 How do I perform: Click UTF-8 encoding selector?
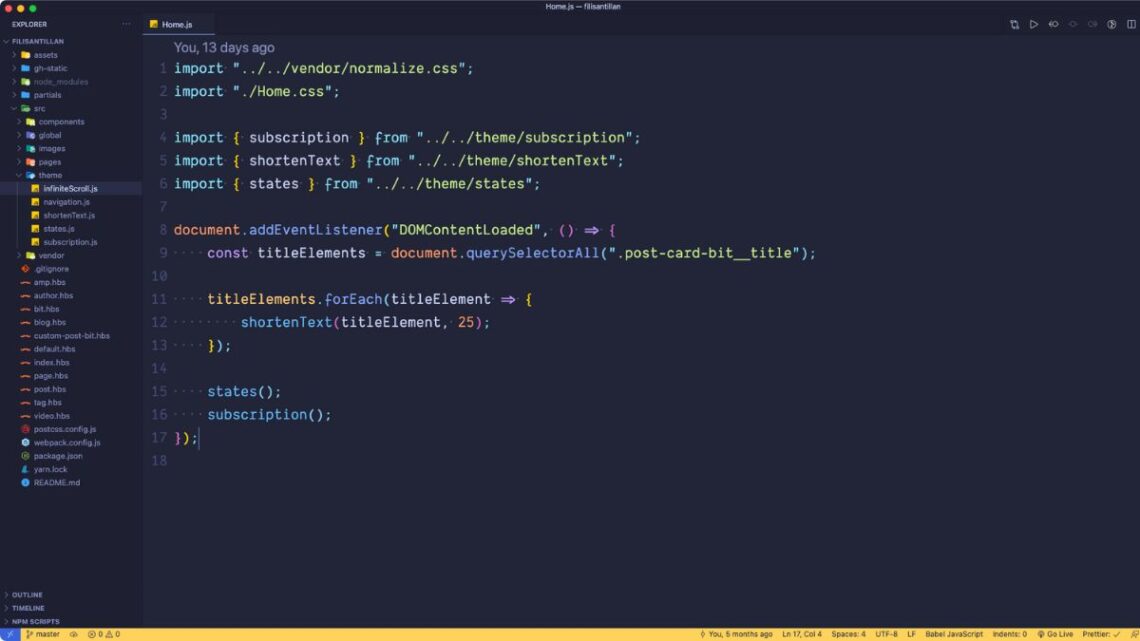tap(886, 634)
